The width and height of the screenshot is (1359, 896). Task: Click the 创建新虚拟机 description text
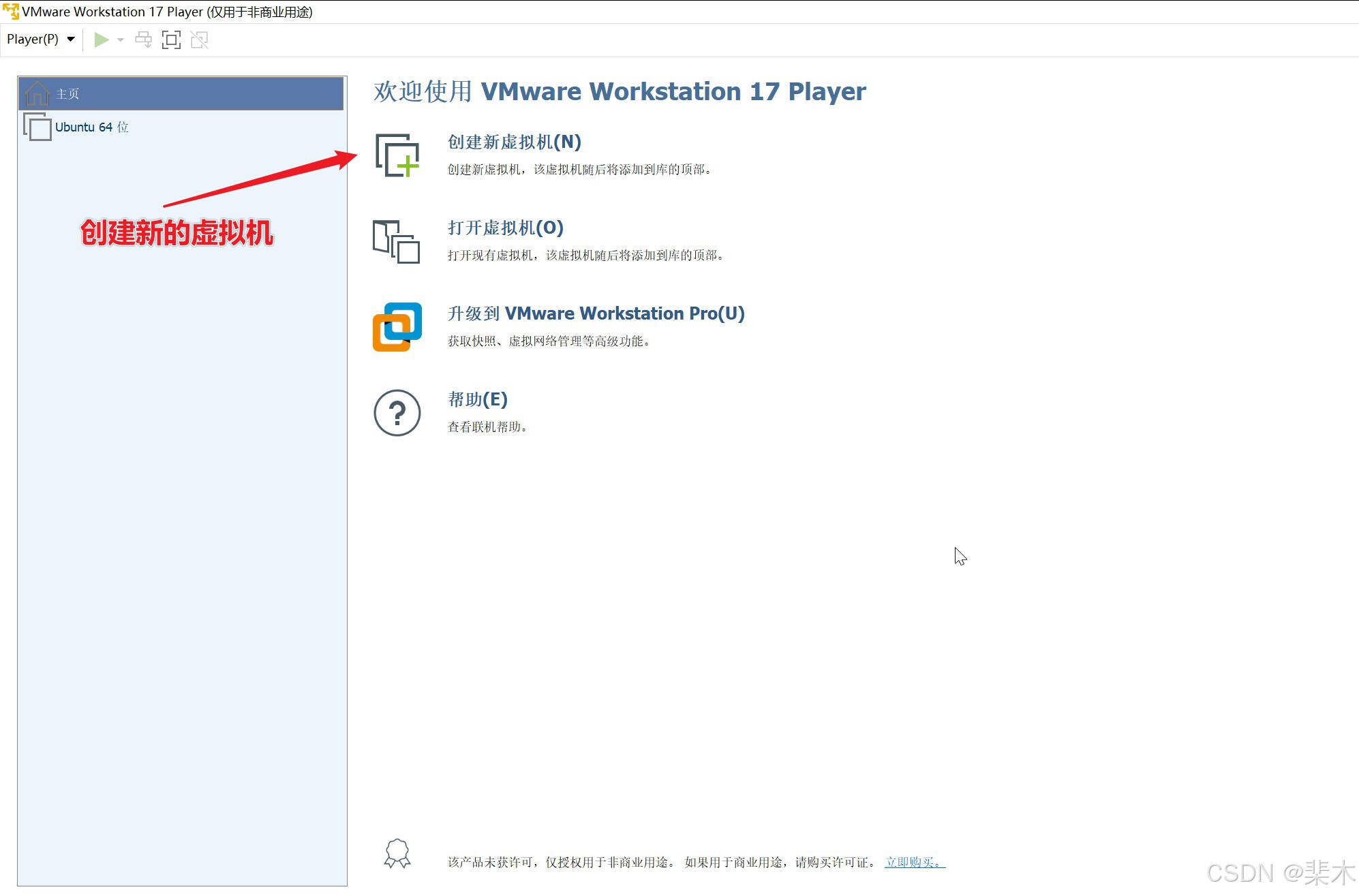point(579,169)
